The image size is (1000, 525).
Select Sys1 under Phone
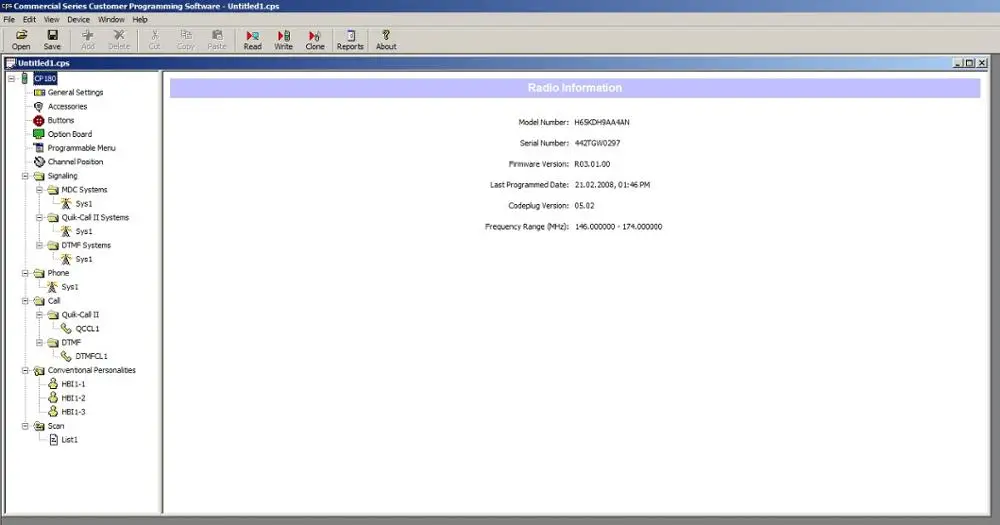(x=70, y=287)
